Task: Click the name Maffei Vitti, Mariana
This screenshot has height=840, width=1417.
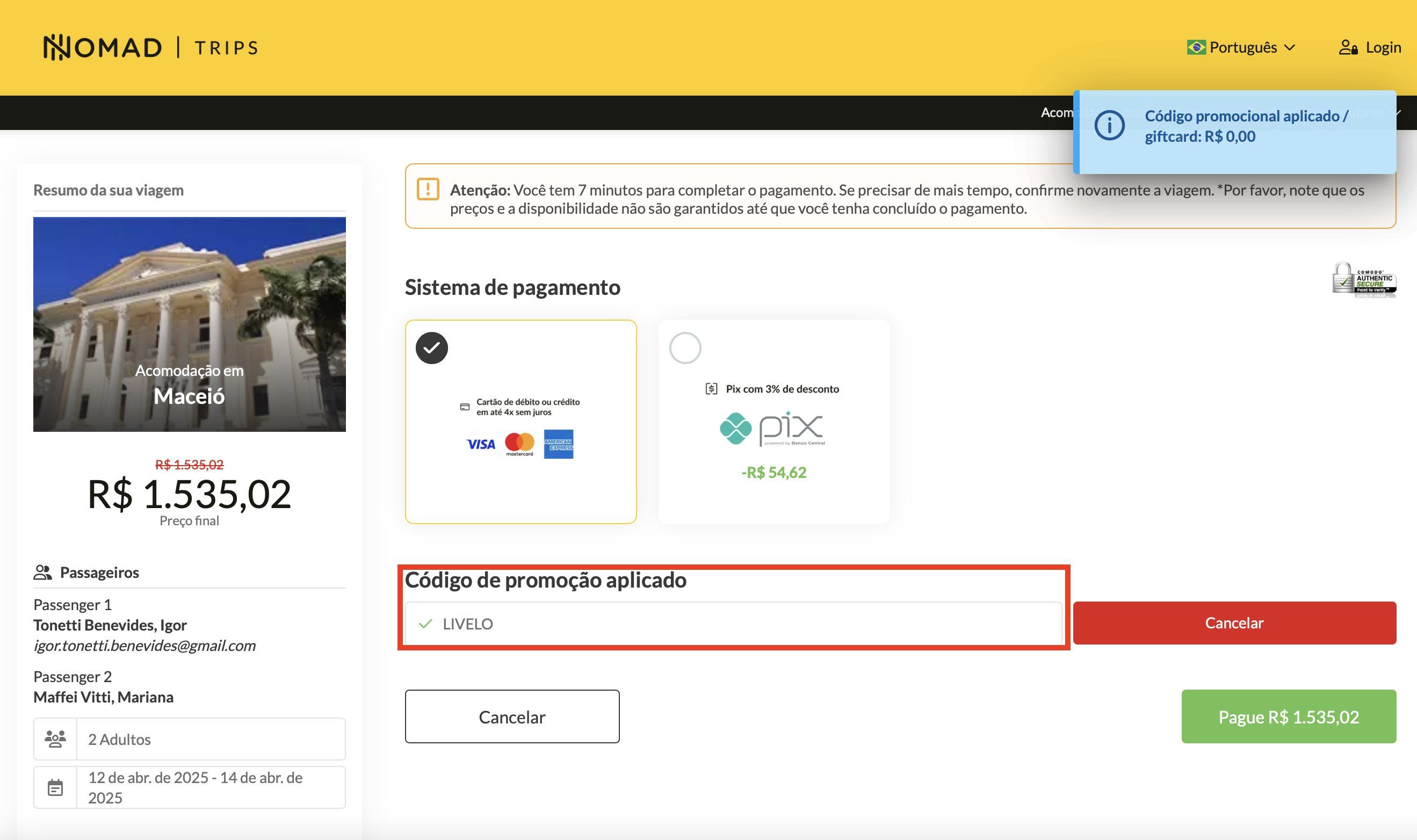Action: (x=104, y=697)
